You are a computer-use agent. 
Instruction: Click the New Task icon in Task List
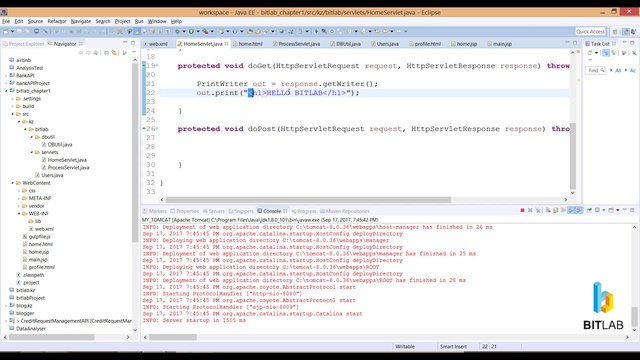pyautogui.click(x=590, y=53)
